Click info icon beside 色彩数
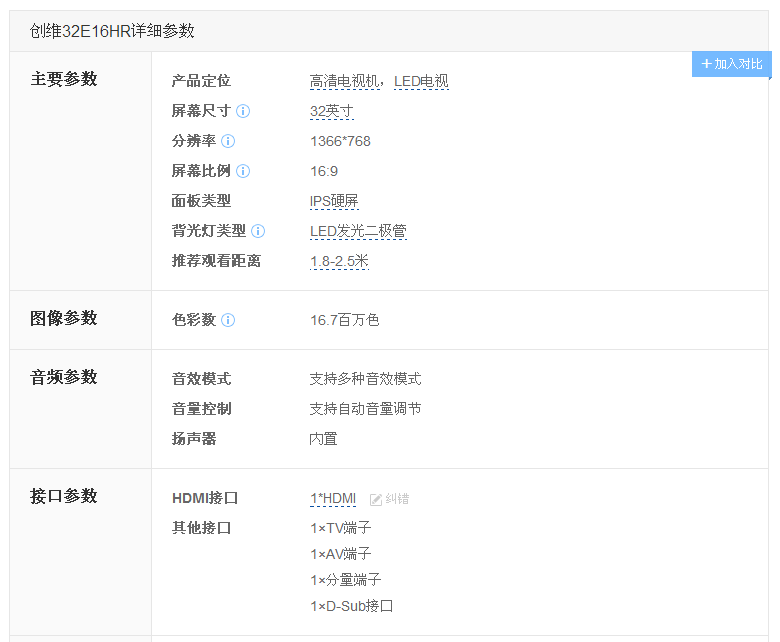The height and width of the screenshot is (642, 780). (228, 320)
